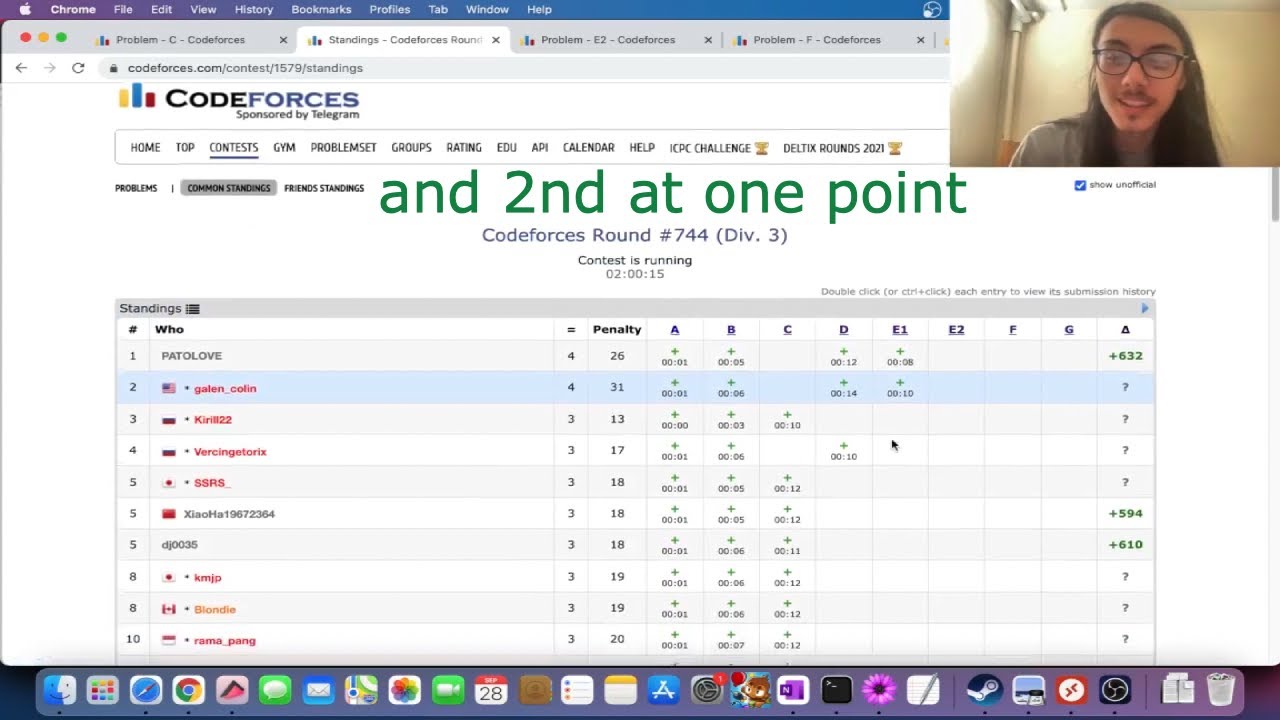The width and height of the screenshot is (1280, 720).
Task: Open Notes app in the Dock
Action: point(621,690)
